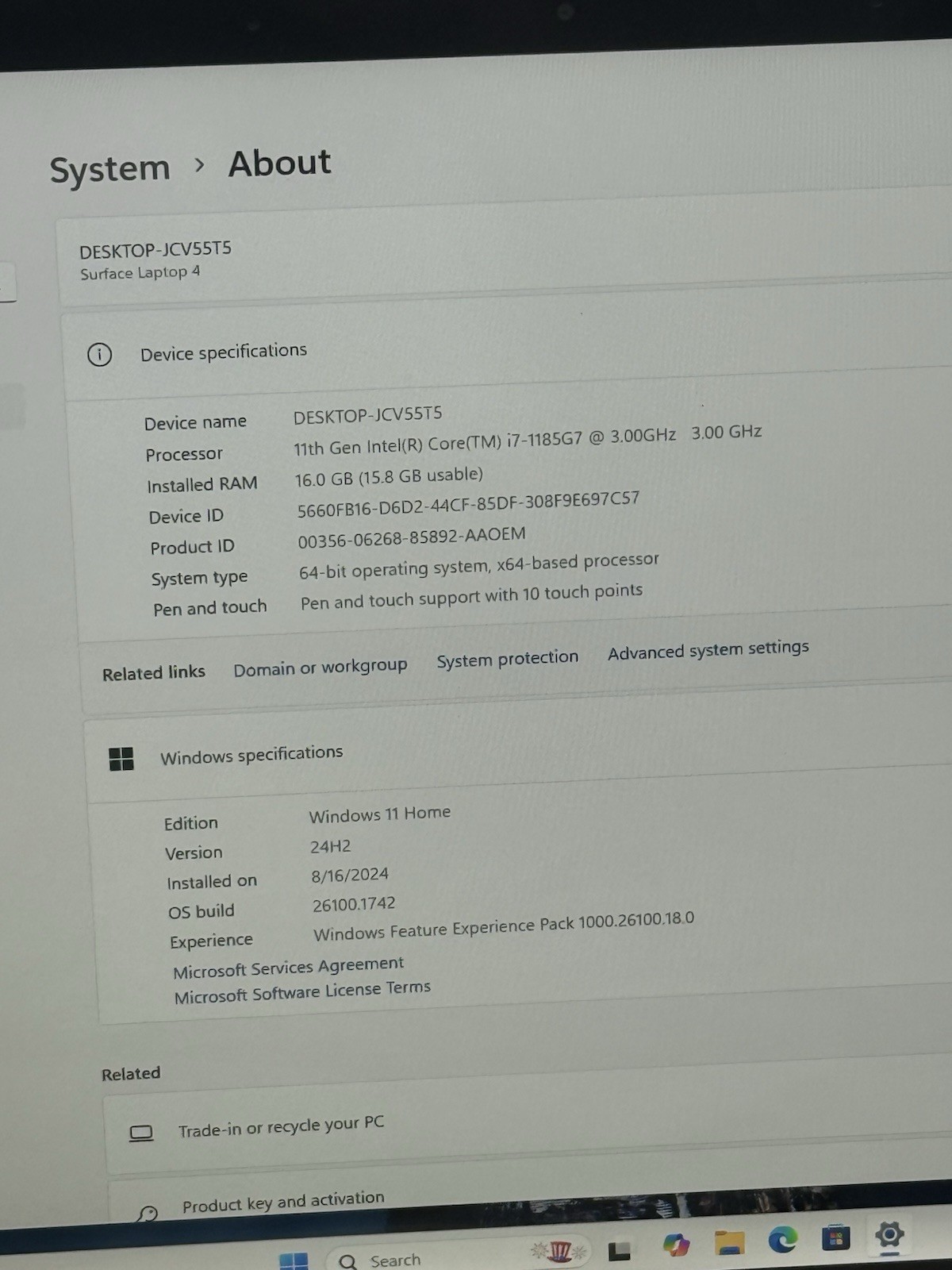This screenshot has height=1270, width=952.
Task: Open Microsoft Services Agreement link
Action: [289, 968]
